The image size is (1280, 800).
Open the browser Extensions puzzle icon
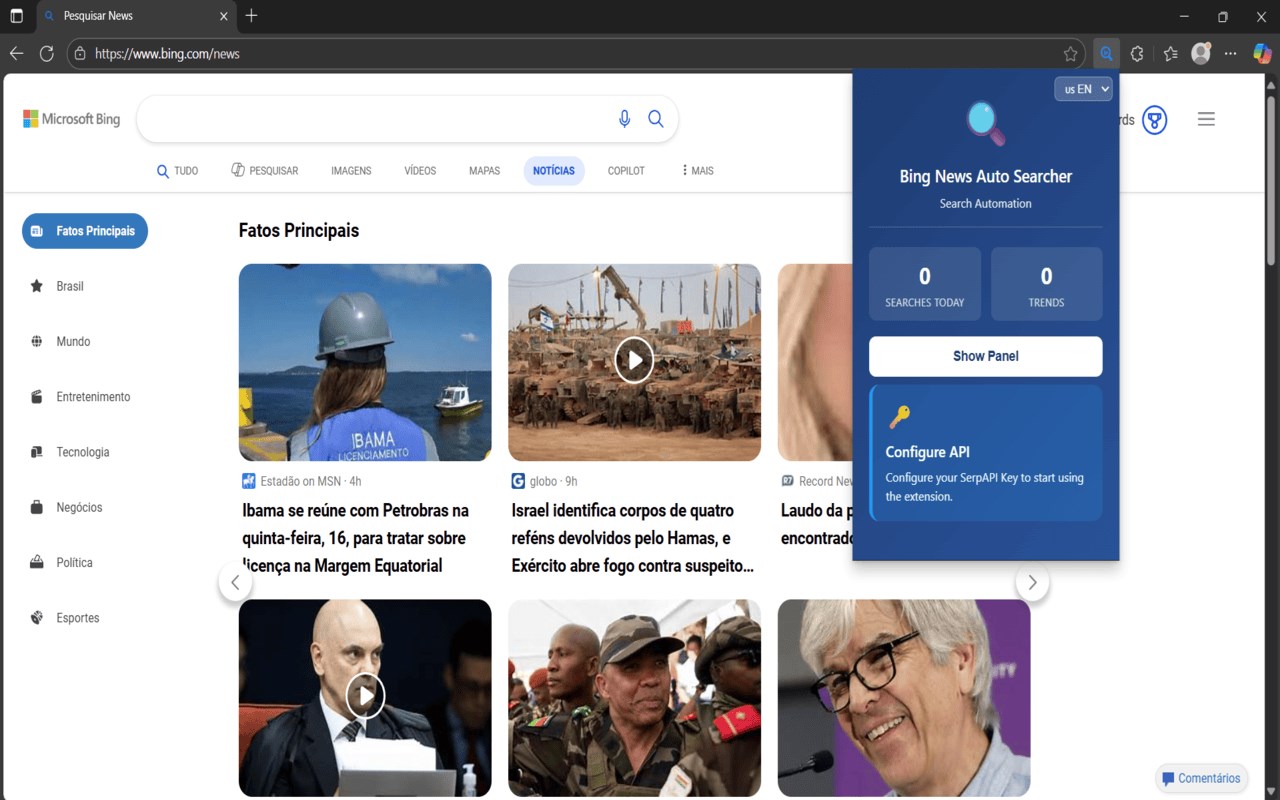[1137, 54]
